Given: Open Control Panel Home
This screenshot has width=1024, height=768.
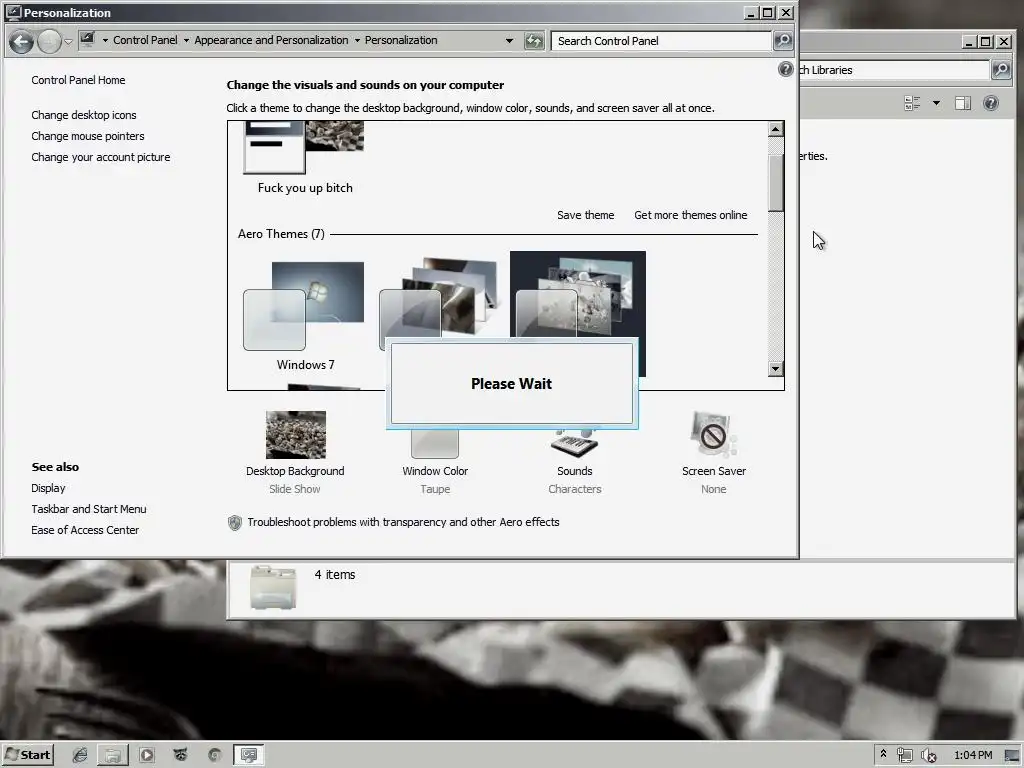Looking at the screenshot, I should click(78, 80).
